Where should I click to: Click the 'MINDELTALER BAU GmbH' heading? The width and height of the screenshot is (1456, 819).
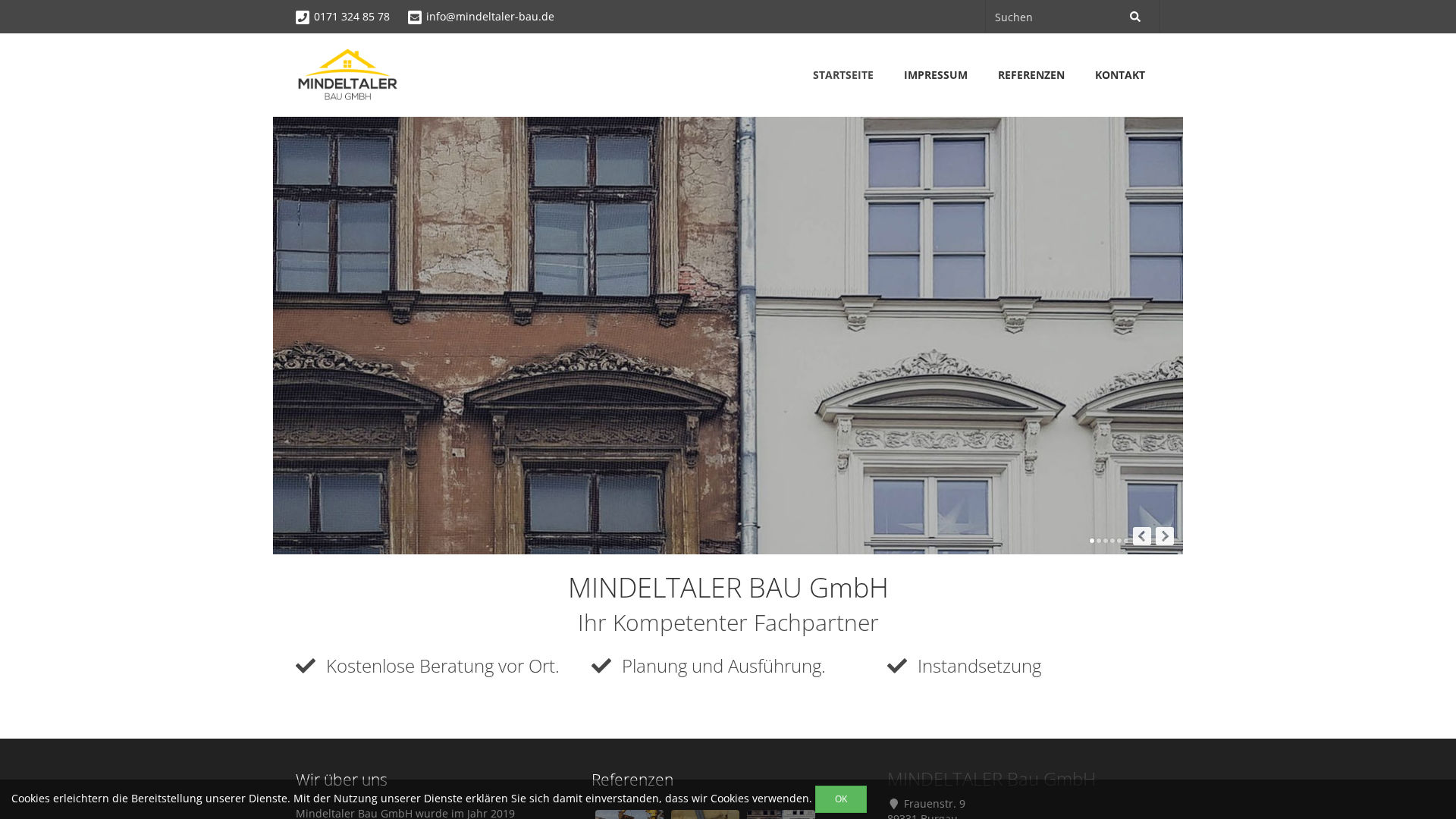tap(728, 588)
